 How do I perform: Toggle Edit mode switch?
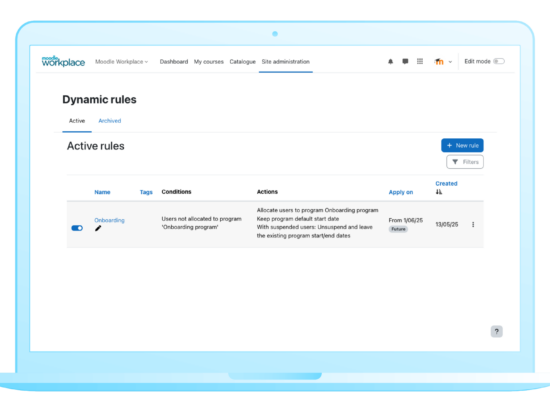(499, 61)
